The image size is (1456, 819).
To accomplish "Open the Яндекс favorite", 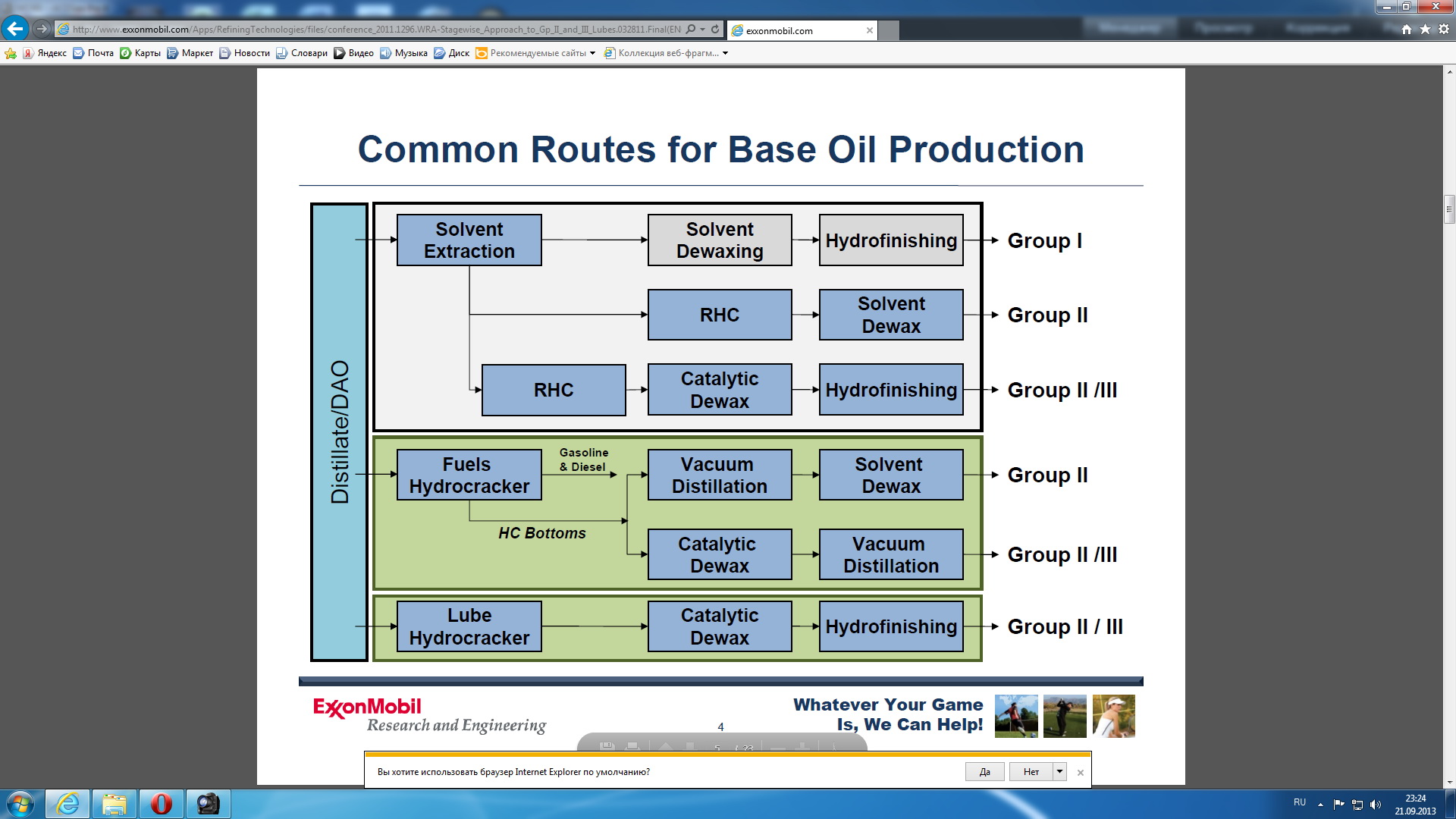I will pos(45,53).
